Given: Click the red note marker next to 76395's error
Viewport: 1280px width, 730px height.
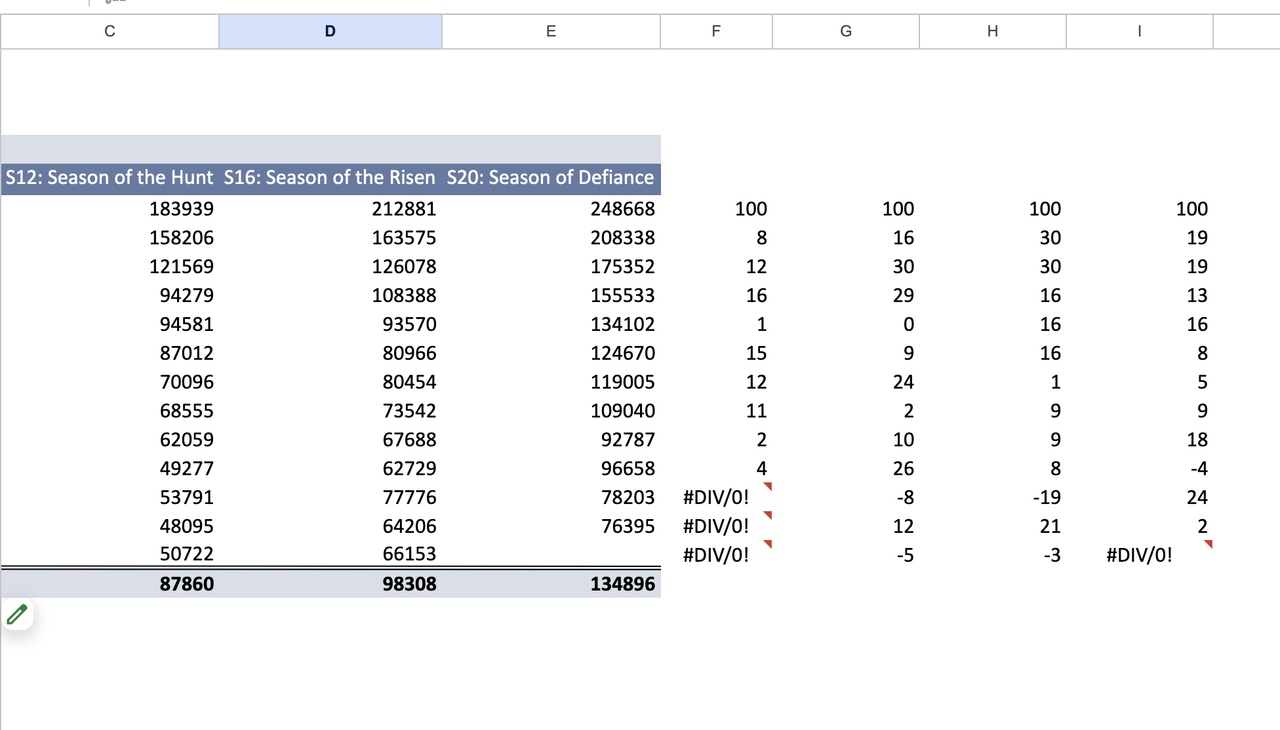Looking at the screenshot, I should (x=767, y=516).
